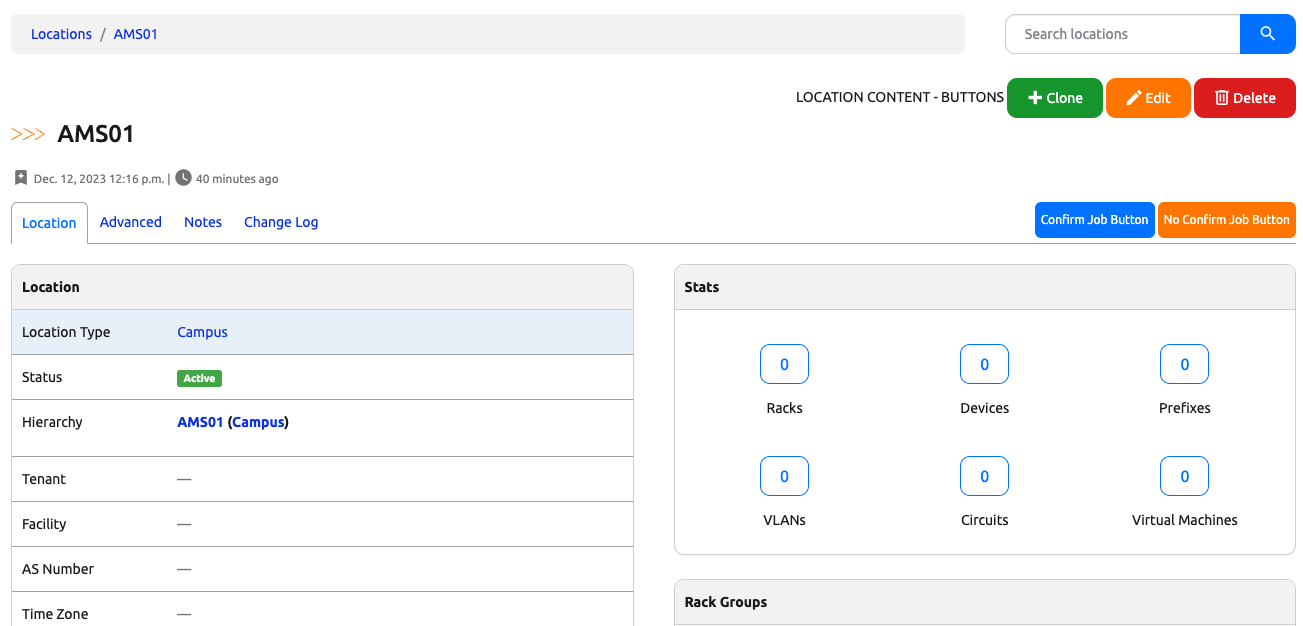Image resolution: width=1303 pixels, height=626 pixels.
Task: Click the plus icon on the Clone button
Action: [1035, 98]
